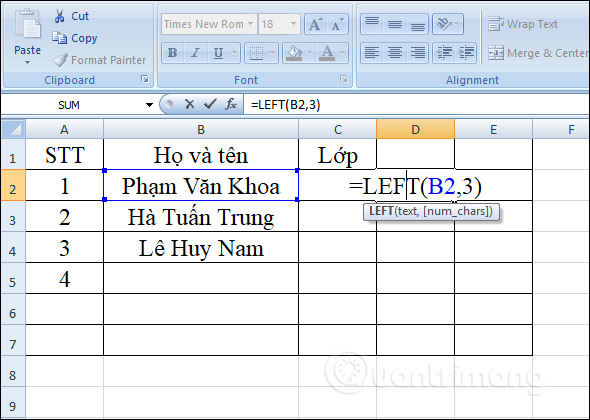Click the 'Lớp' header cell
Screen dimensions: 590x420
click(338, 155)
